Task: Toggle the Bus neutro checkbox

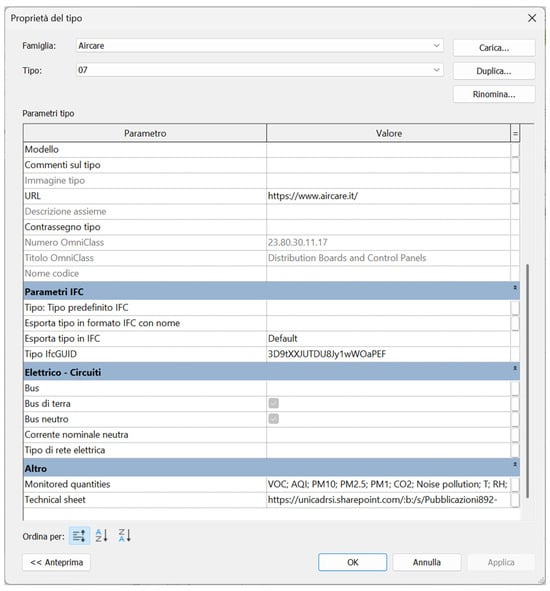Action: pos(274,419)
